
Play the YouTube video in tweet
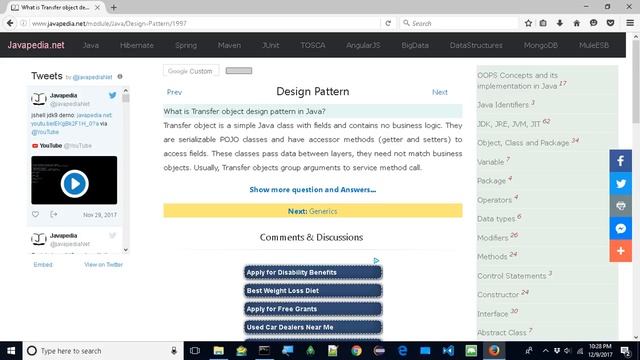pyautogui.click(x=74, y=184)
